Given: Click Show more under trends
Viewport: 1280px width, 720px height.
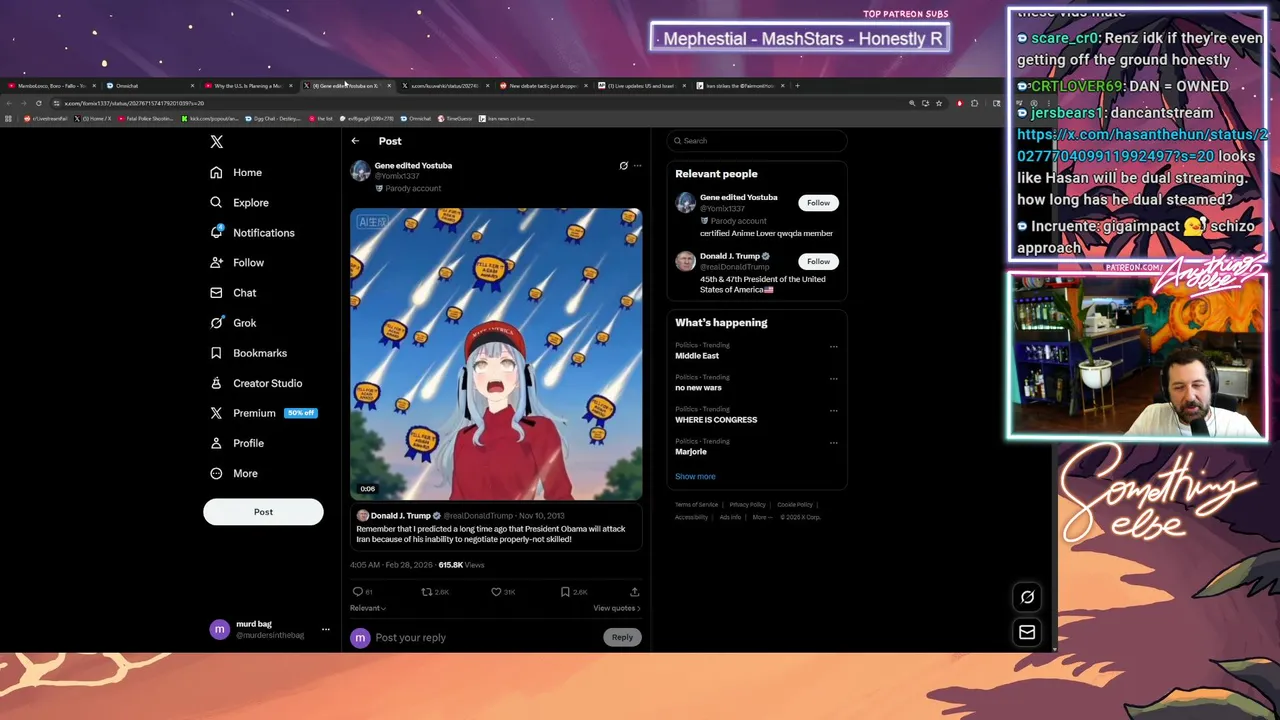Looking at the screenshot, I should [695, 476].
